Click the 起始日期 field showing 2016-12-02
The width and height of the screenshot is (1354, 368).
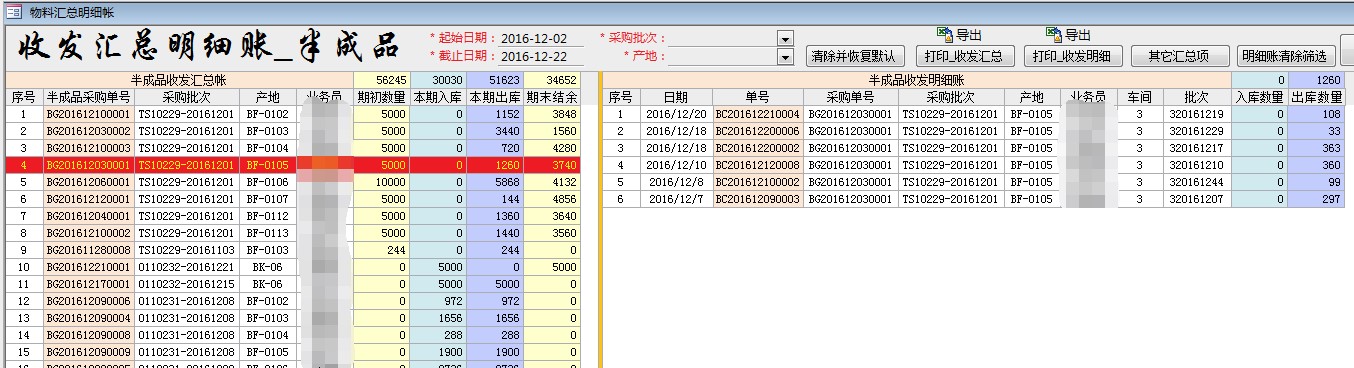point(541,38)
